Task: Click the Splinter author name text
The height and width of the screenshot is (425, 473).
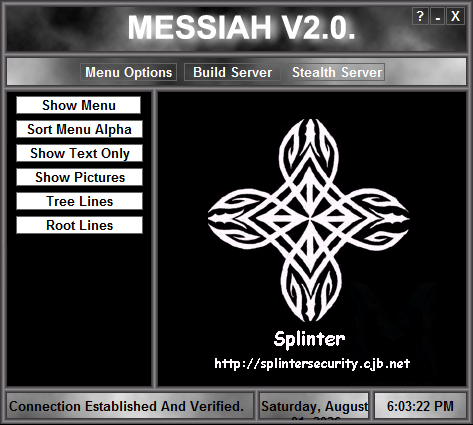Action: pos(309,339)
